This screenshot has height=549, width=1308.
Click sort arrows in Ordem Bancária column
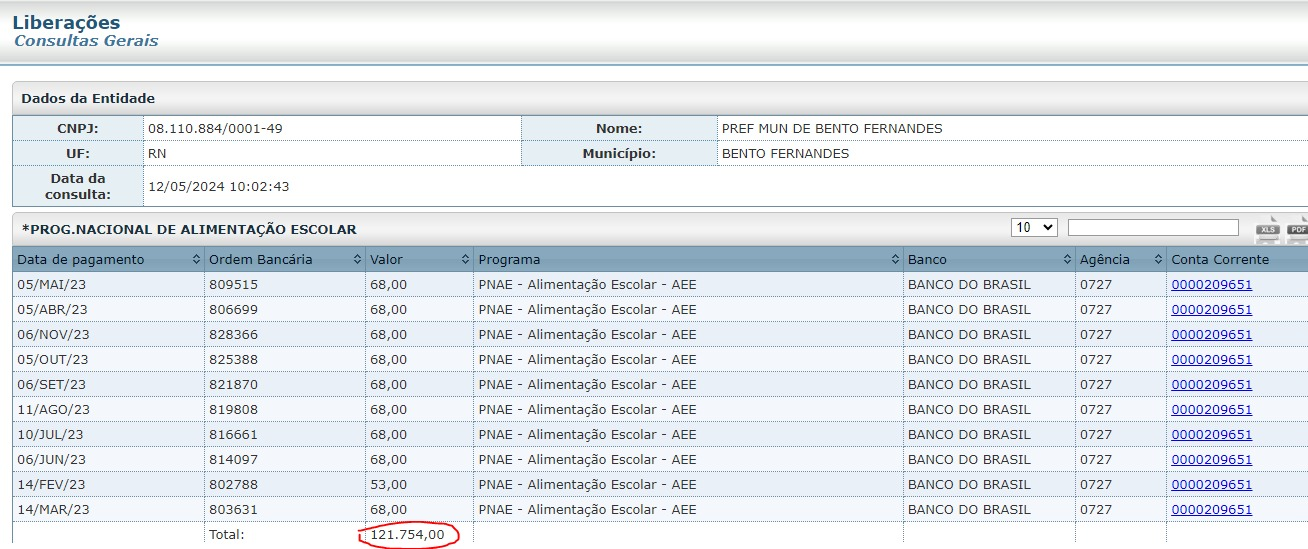click(357, 260)
